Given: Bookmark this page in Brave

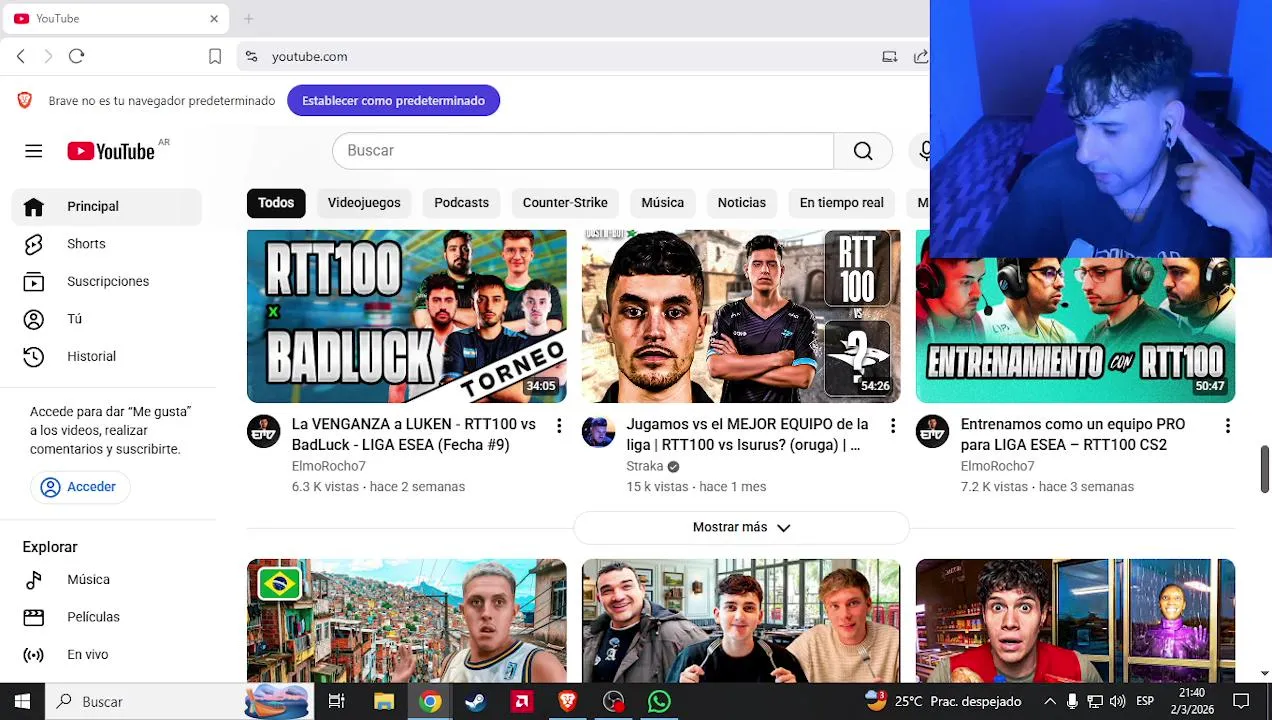Looking at the screenshot, I should 215,57.
